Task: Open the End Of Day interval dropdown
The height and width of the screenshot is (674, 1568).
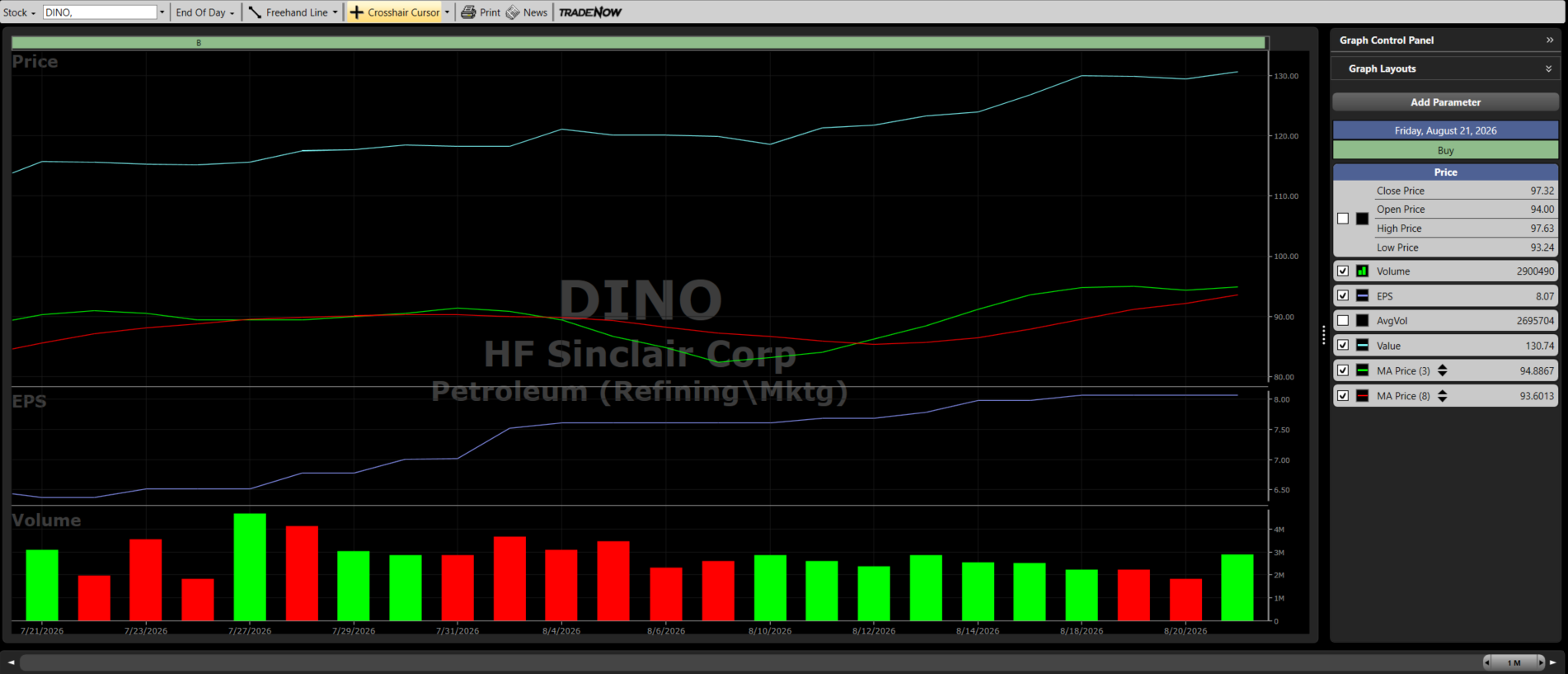Action: coord(205,12)
